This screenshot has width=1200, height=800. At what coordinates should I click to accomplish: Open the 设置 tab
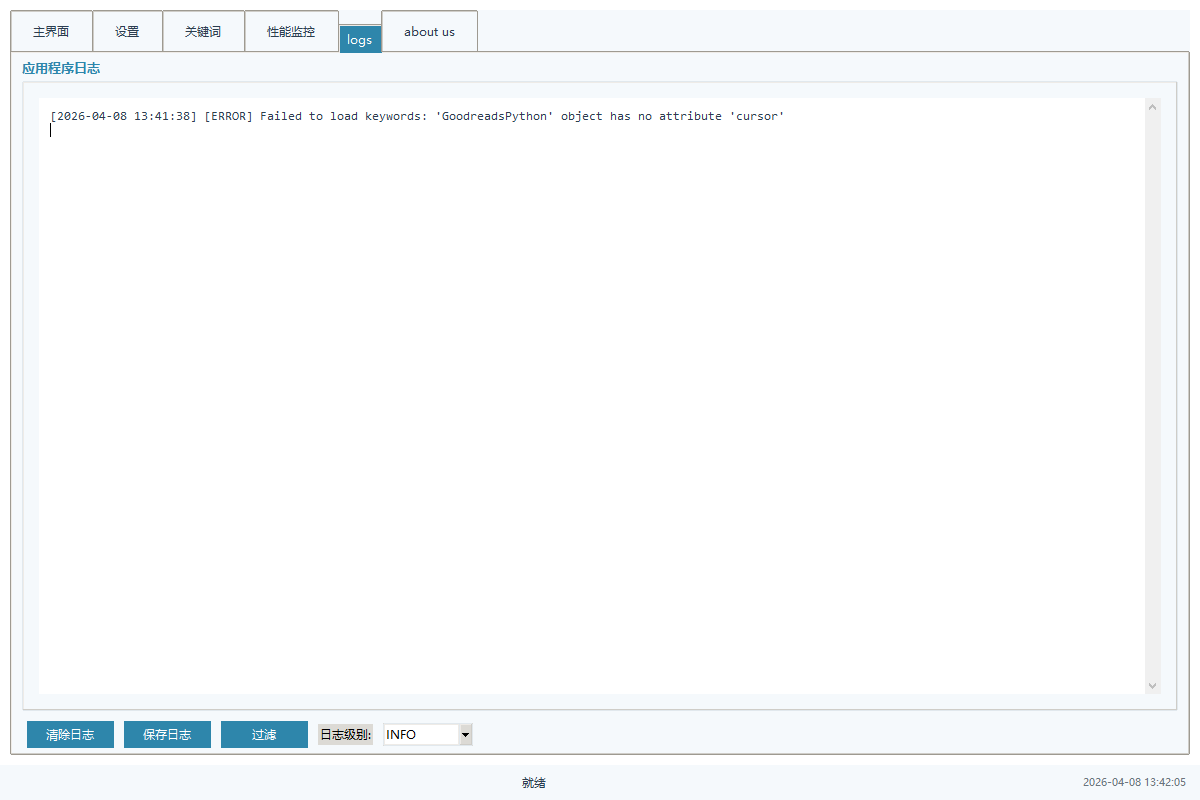(127, 32)
